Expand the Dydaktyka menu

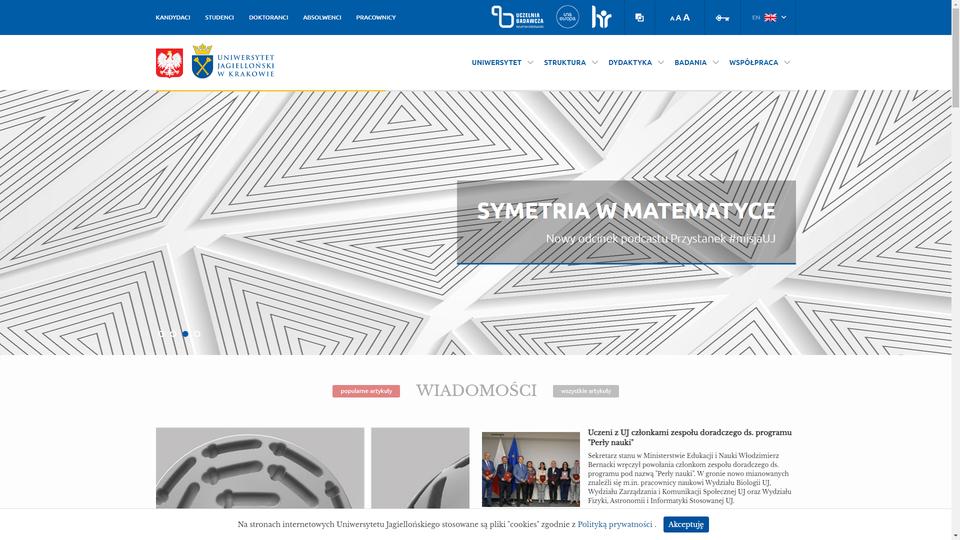coord(636,62)
